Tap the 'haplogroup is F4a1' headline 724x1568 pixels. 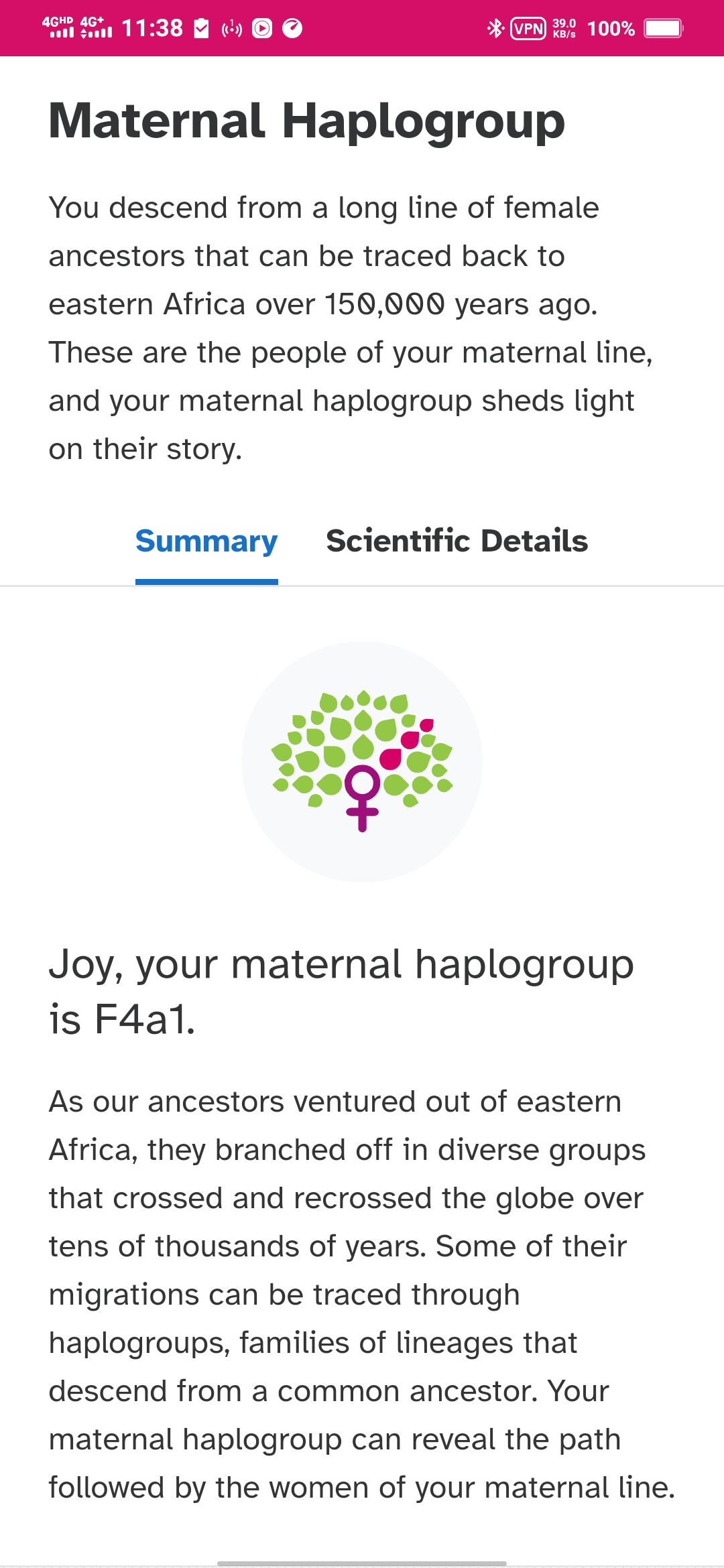341,992
